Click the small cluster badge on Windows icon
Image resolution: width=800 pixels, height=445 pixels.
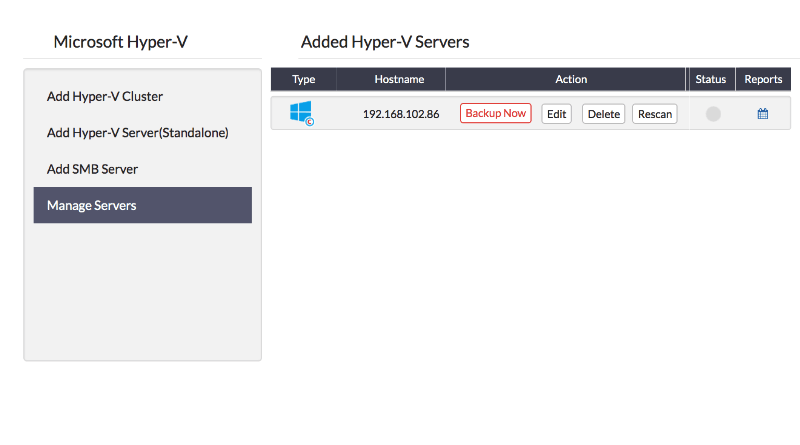point(309,121)
